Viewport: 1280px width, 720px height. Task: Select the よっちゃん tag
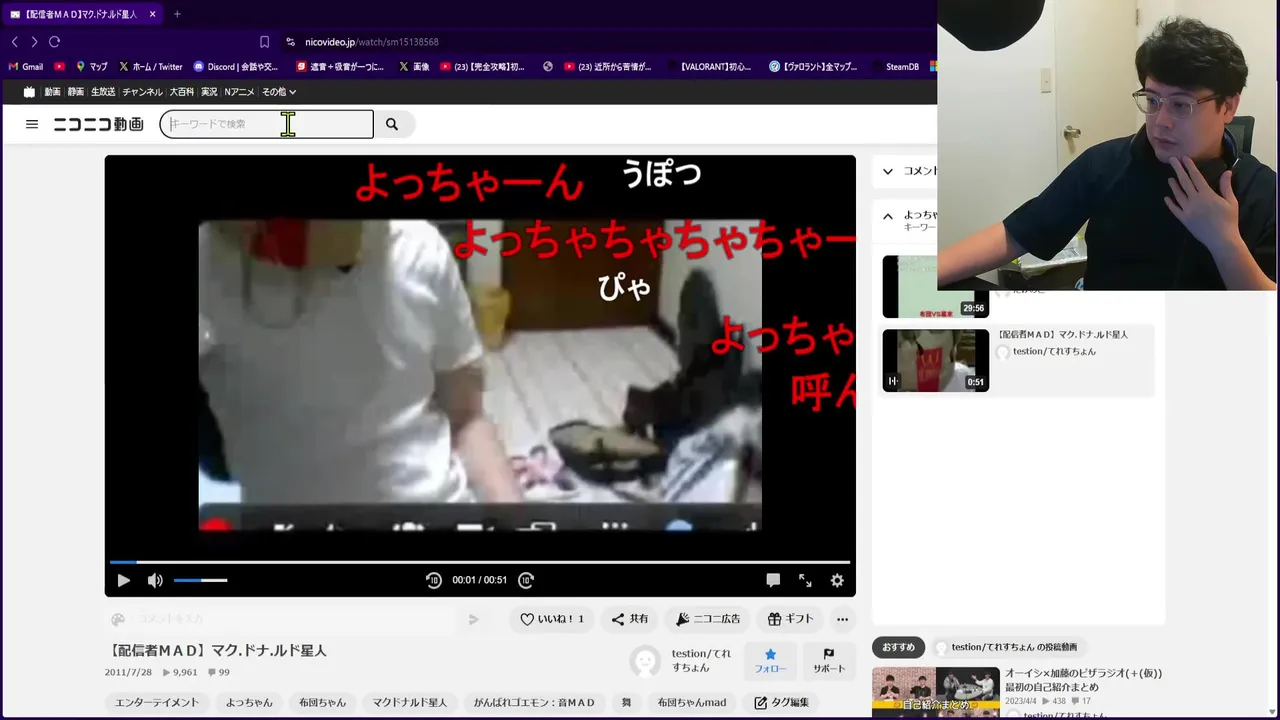pos(249,702)
